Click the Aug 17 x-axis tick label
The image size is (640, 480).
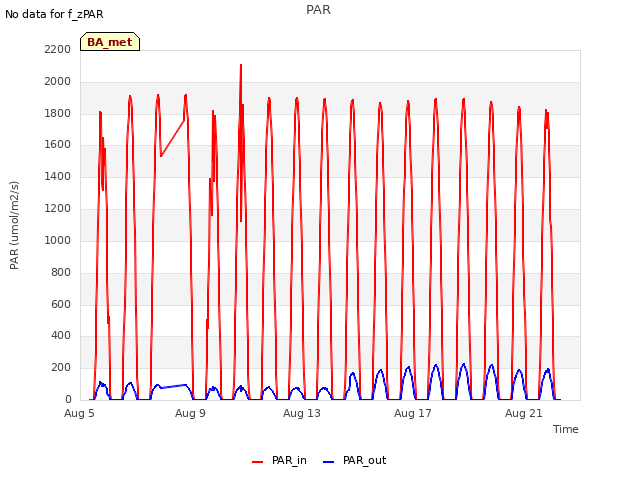[x=413, y=413]
